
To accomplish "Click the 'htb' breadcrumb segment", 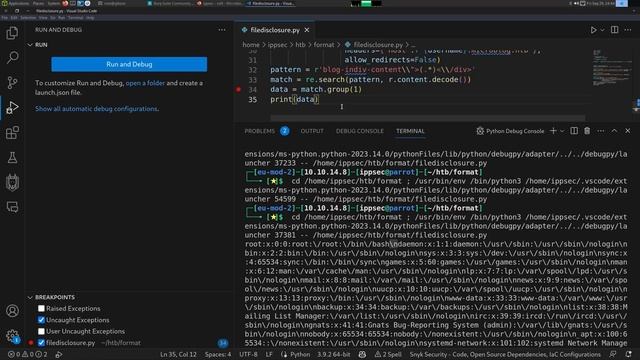I will coord(300,45).
